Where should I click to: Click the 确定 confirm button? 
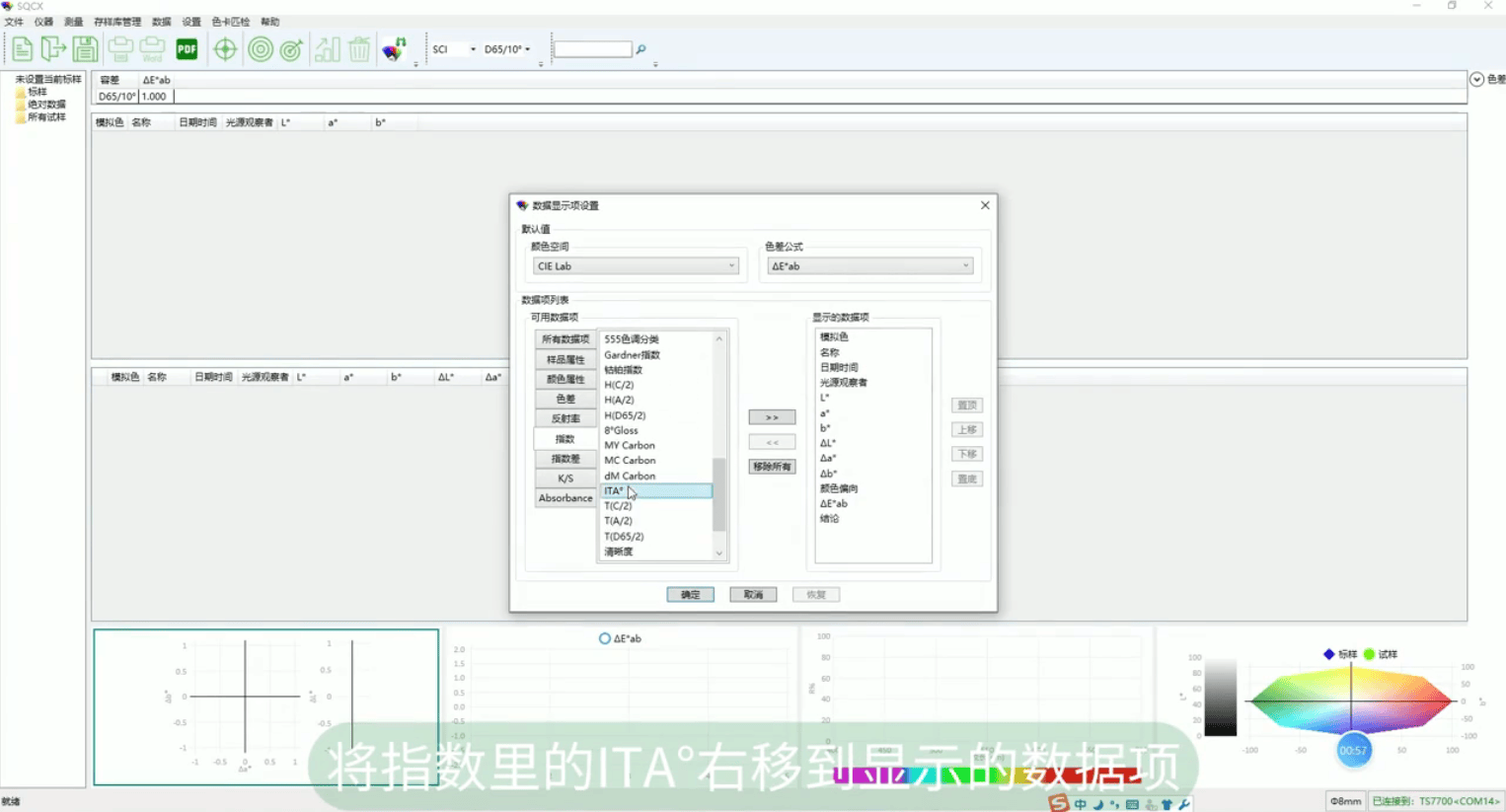pyautogui.click(x=690, y=594)
